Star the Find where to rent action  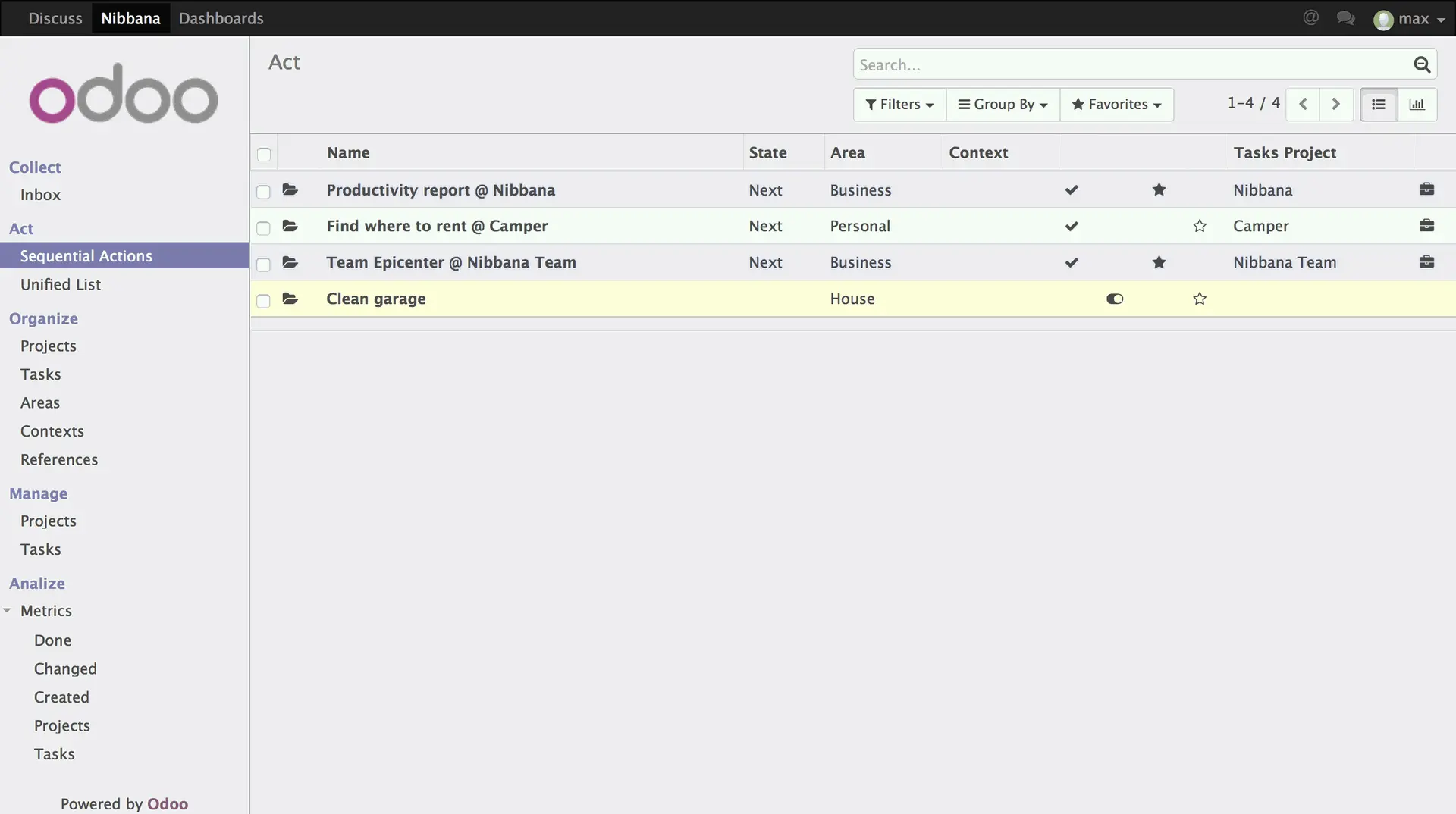pyautogui.click(x=1199, y=226)
